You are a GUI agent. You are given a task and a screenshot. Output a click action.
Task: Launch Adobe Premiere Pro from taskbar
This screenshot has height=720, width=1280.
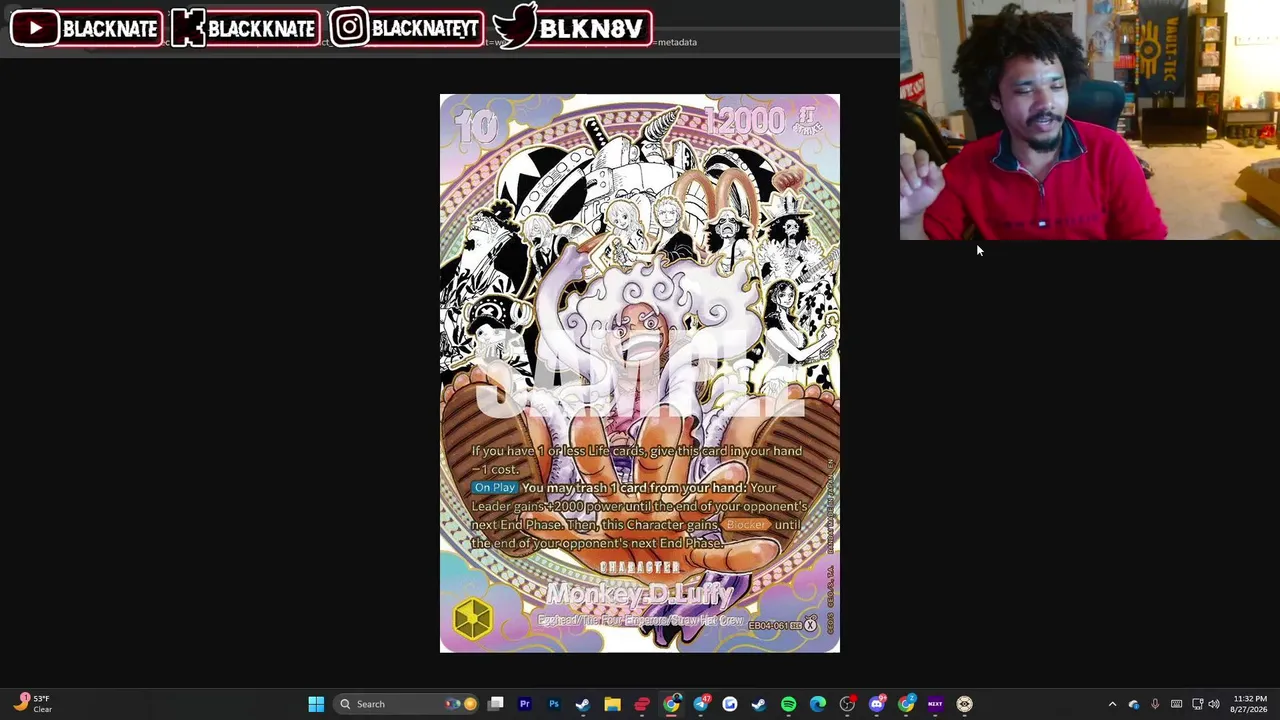(x=524, y=704)
